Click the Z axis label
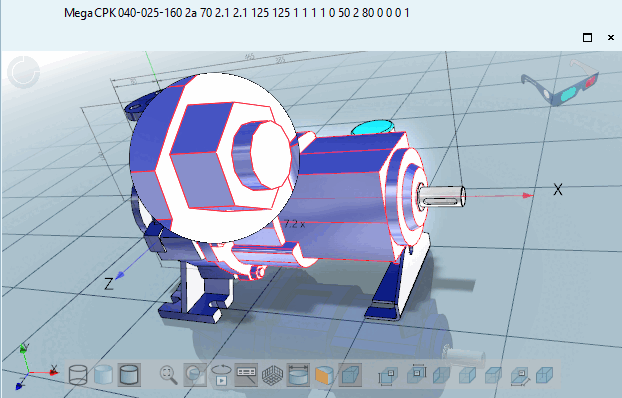This screenshot has height=398, width=622. [108, 284]
